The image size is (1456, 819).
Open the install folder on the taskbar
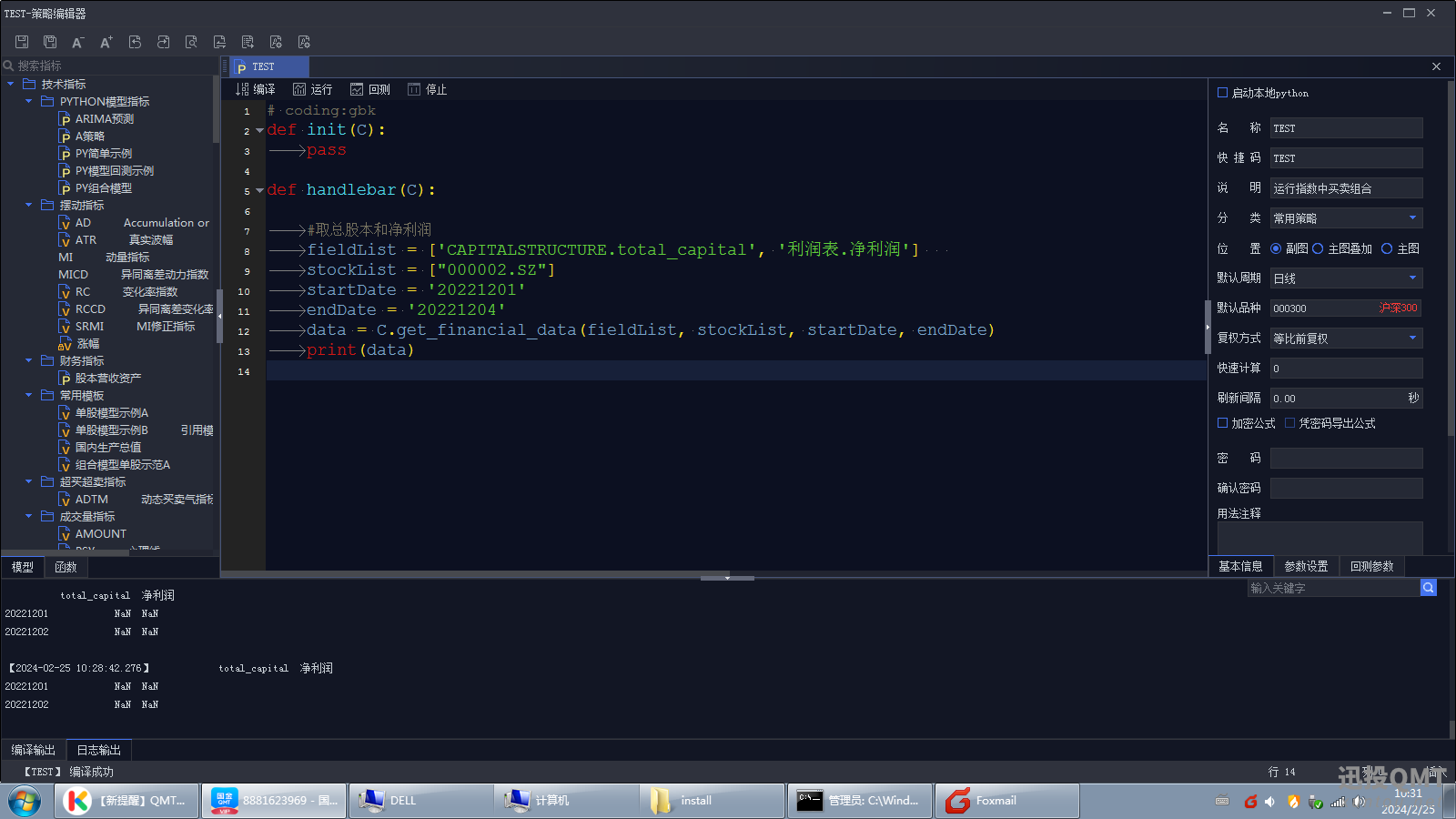pyautogui.click(x=713, y=801)
